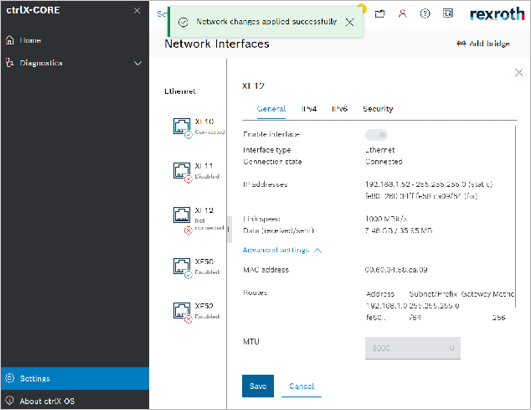The image size is (531, 410).
Task: Select the XF11 disabled port icon
Action: pos(182,171)
